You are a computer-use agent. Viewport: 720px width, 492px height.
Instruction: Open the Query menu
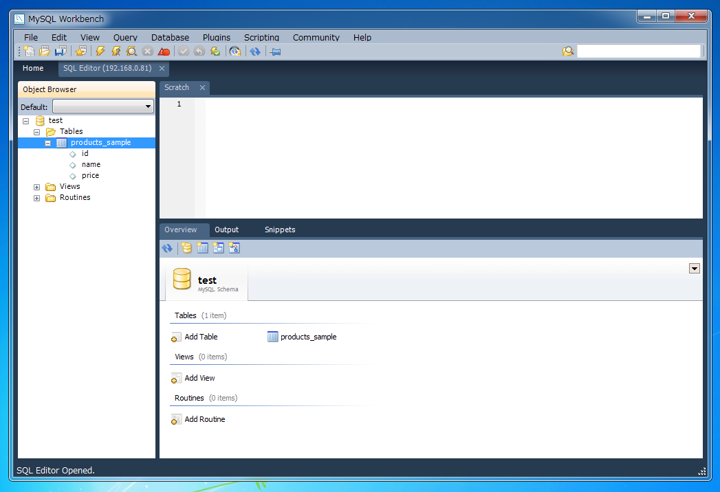coord(125,38)
